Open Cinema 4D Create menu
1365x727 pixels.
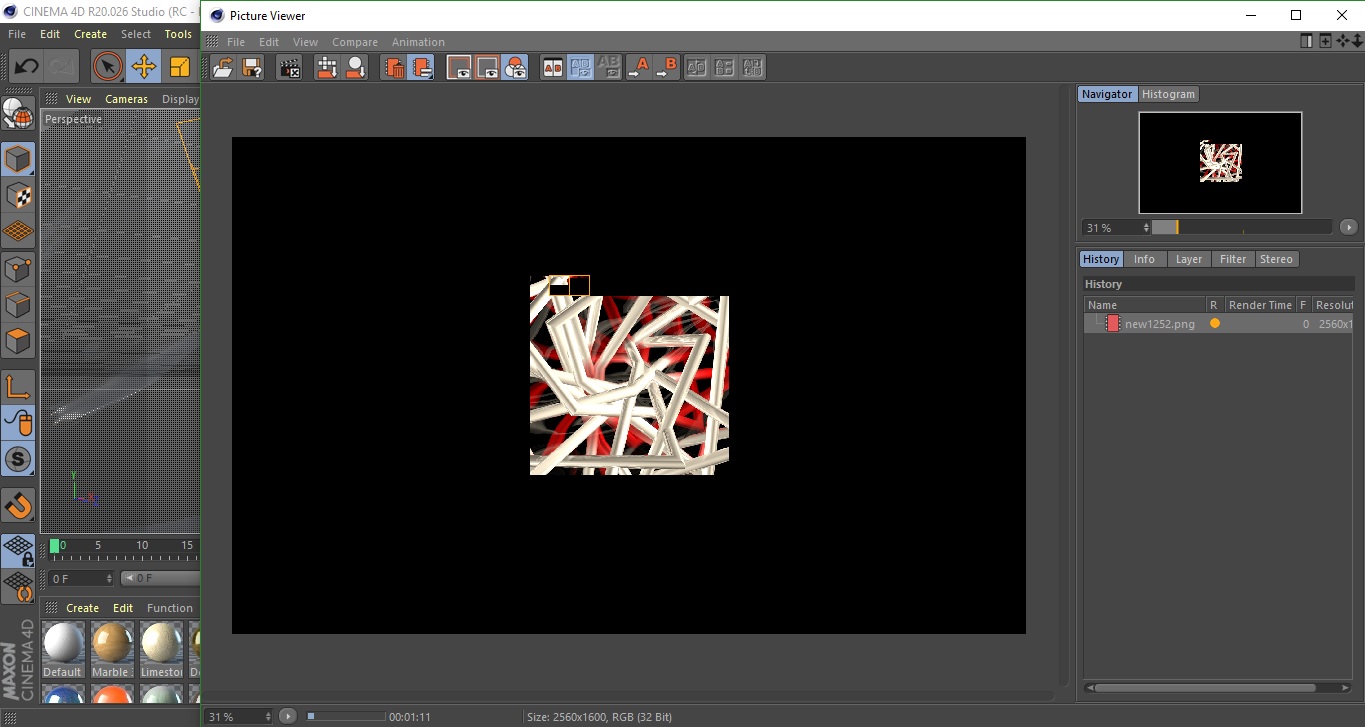point(90,34)
